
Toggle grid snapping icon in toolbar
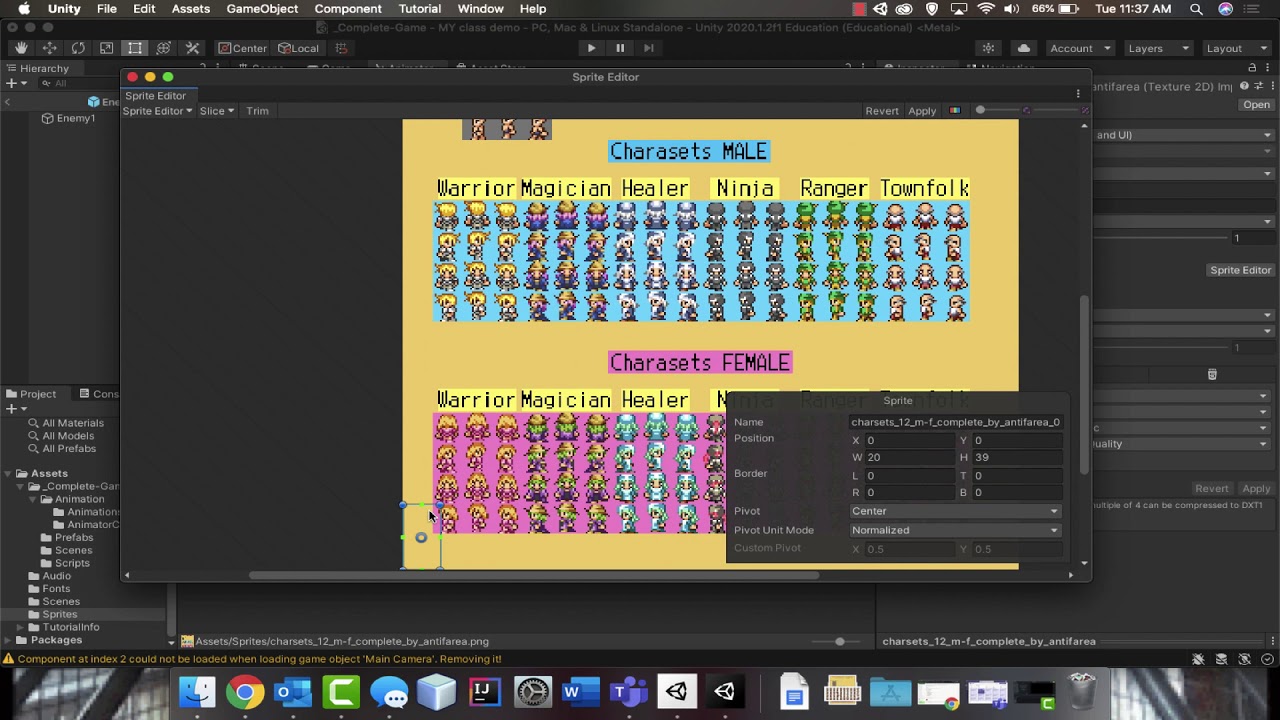point(341,48)
